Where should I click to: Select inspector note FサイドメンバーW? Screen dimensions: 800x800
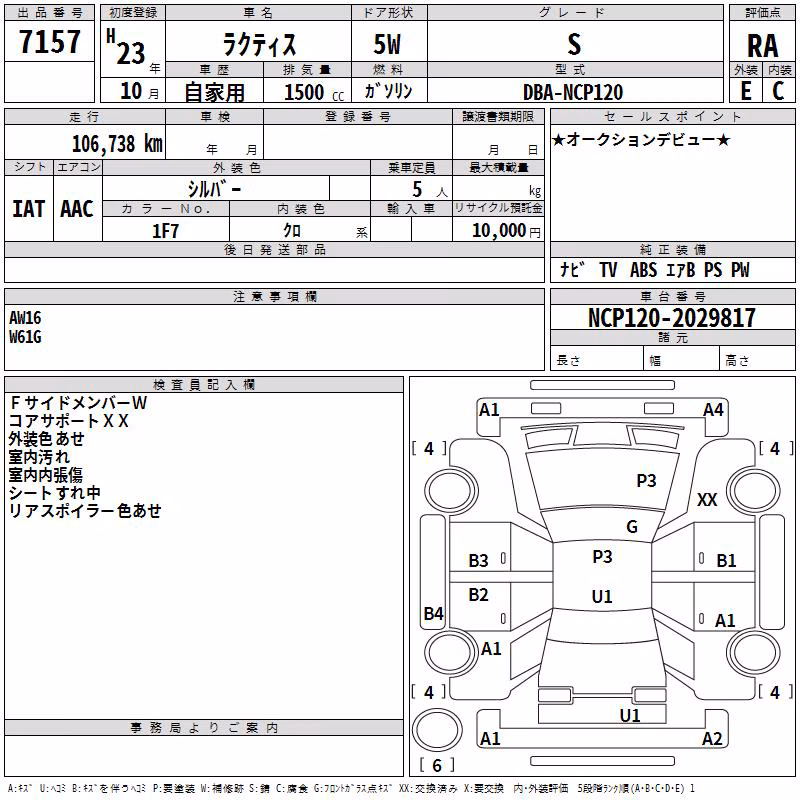click(79, 403)
